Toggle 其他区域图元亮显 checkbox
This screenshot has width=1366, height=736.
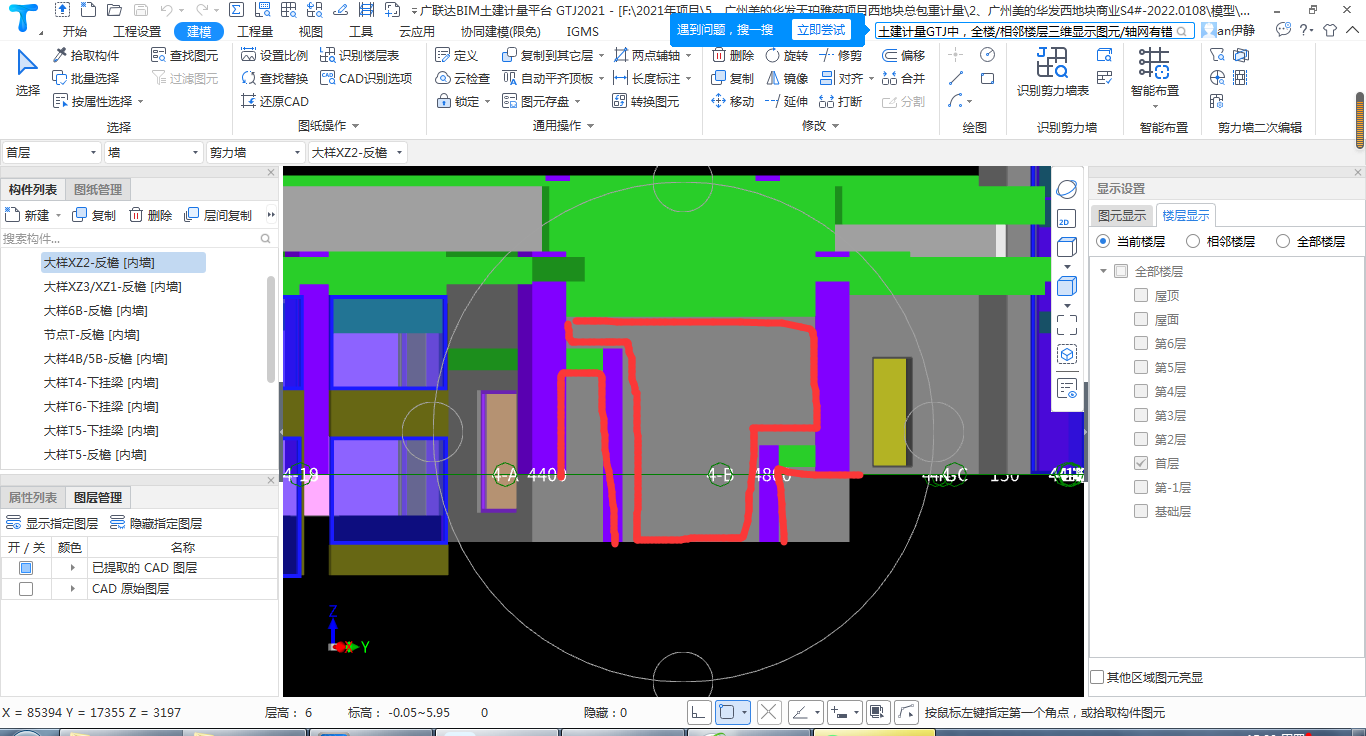coord(1098,677)
